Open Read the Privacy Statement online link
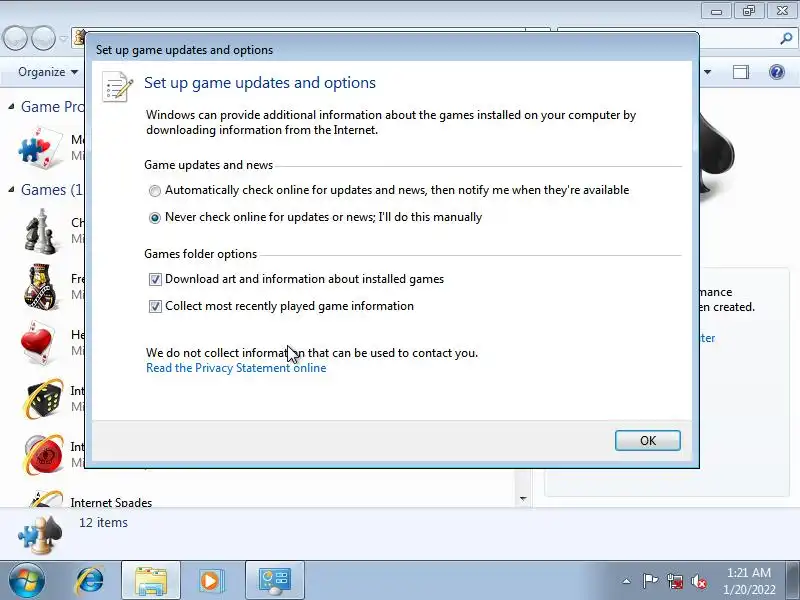The width and height of the screenshot is (800, 600). point(236,368)
